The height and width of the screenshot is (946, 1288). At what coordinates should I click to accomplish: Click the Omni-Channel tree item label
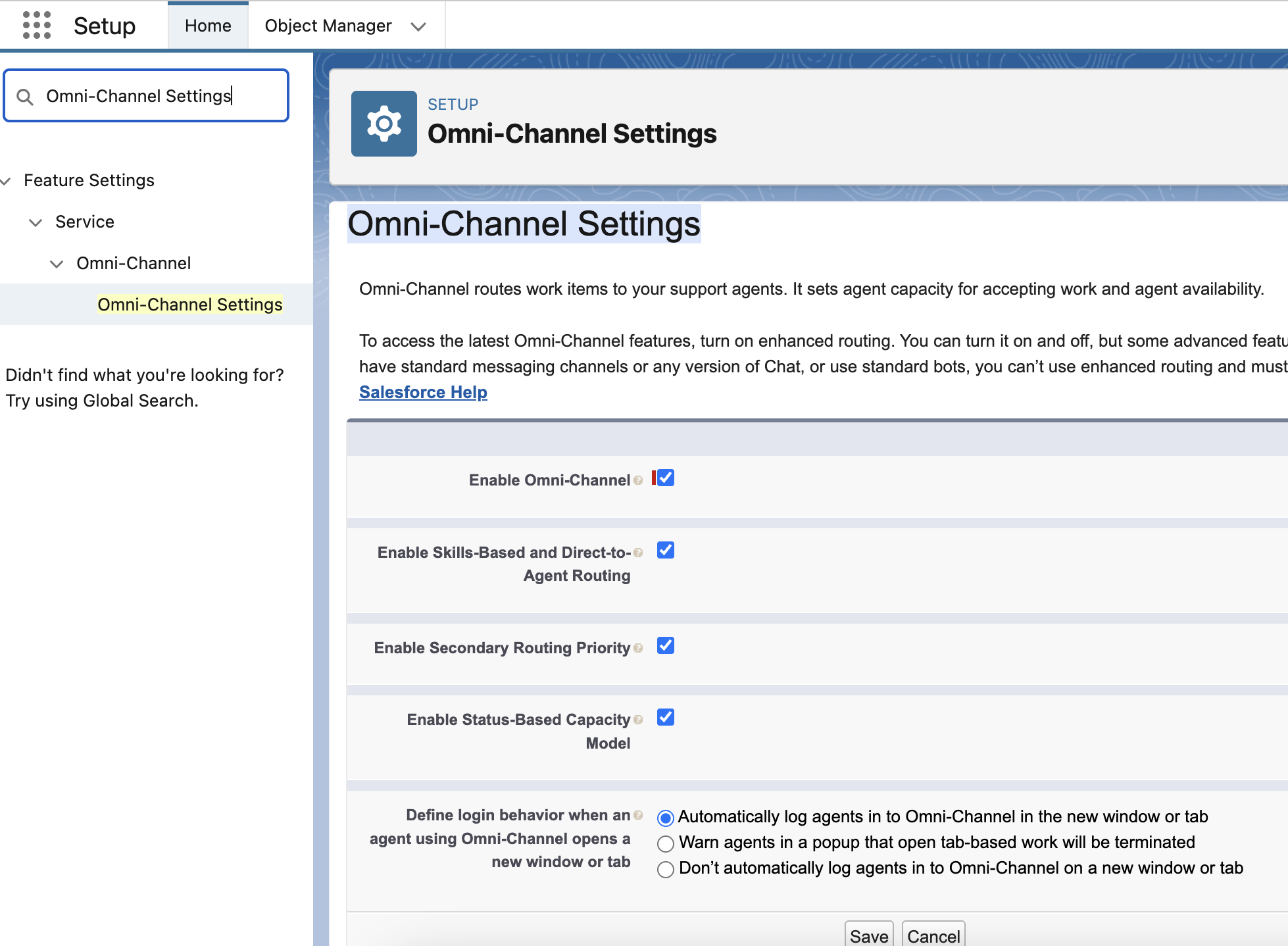click(x=134, y=263)
